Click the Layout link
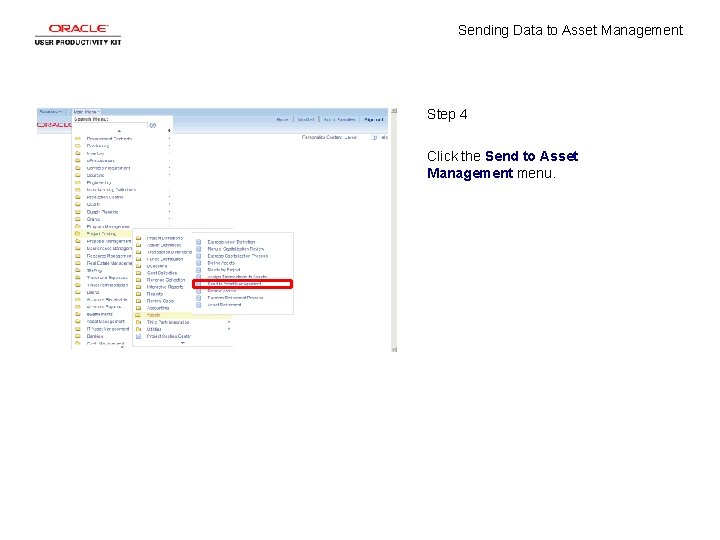The image size is (720, 540). click(350, 137)
